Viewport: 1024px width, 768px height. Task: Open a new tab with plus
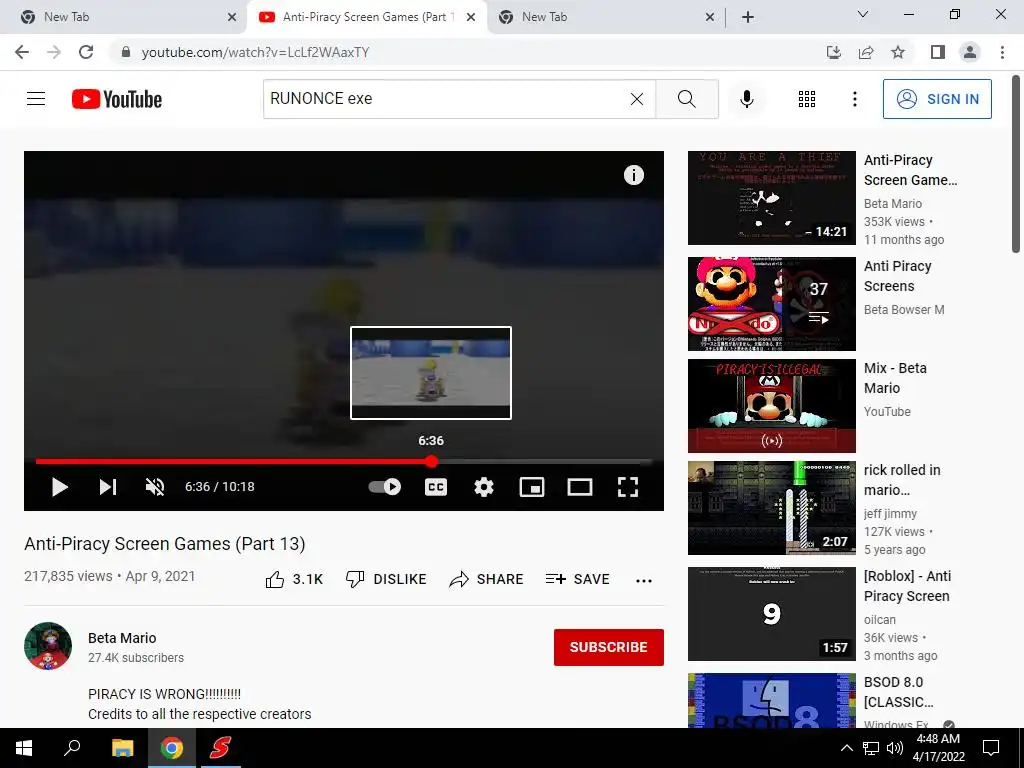coord(748,18)
